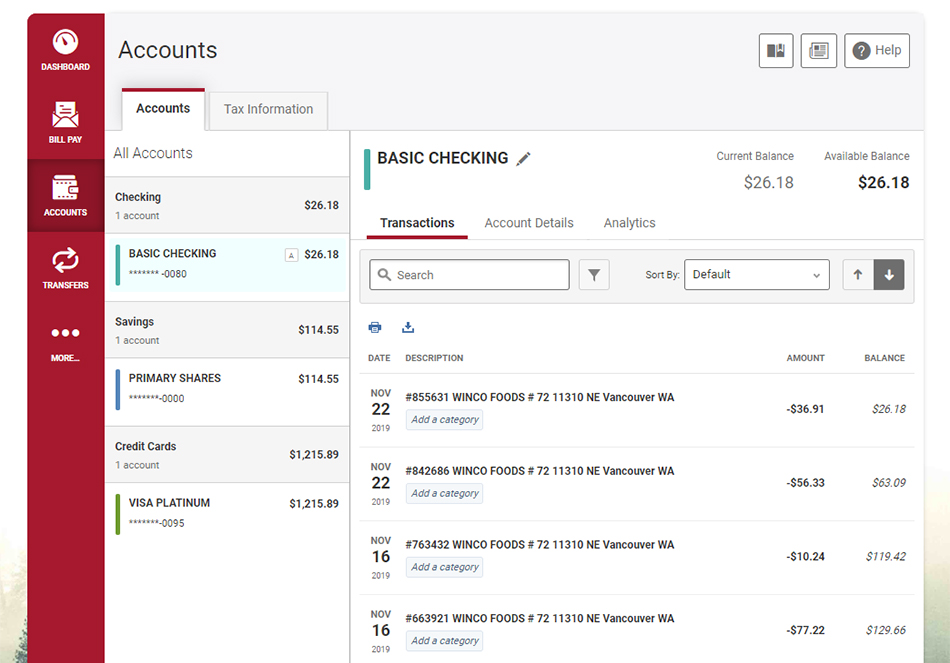Click the Help button
Viewport: 950px width, 663px height.
[877, 50]
